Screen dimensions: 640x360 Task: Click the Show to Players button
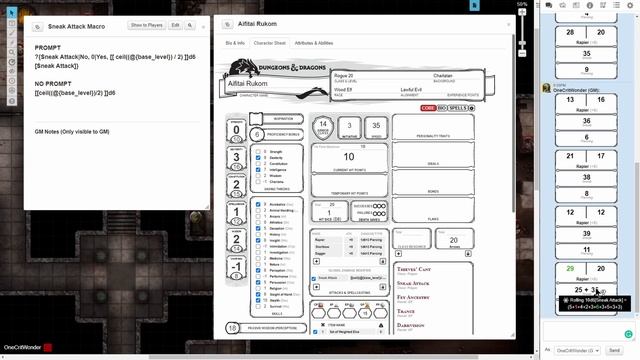tap(147, 25)
